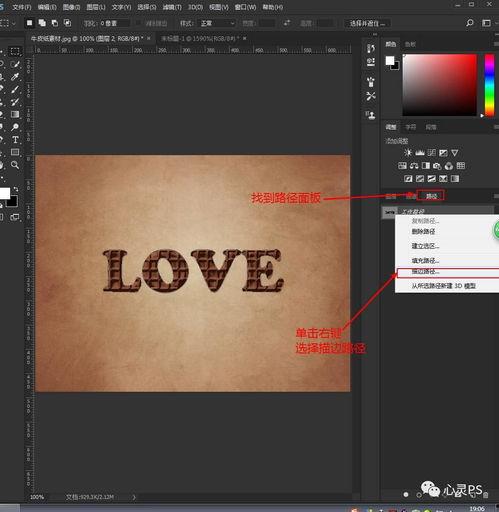Select the Brush tool
Screen dimensions: 499x512
[x=15, y=89]
